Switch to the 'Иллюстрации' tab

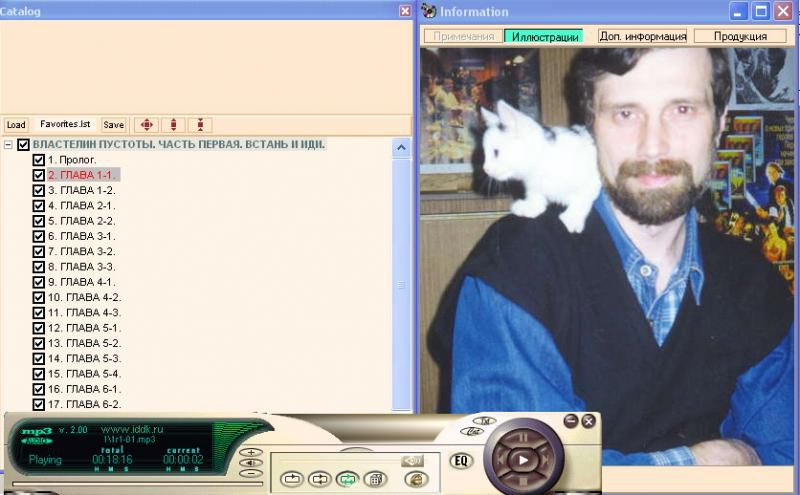[x=543, y=36]
